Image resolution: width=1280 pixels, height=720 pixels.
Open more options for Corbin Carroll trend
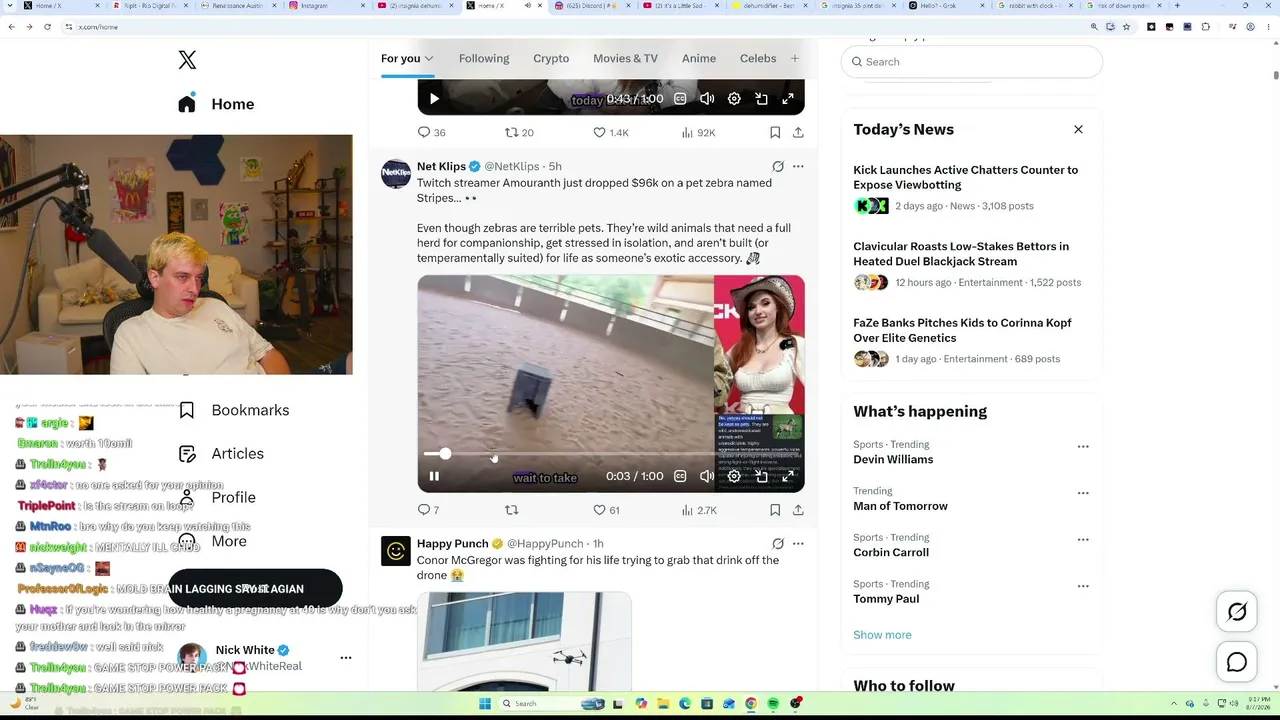pos(1083,540)
